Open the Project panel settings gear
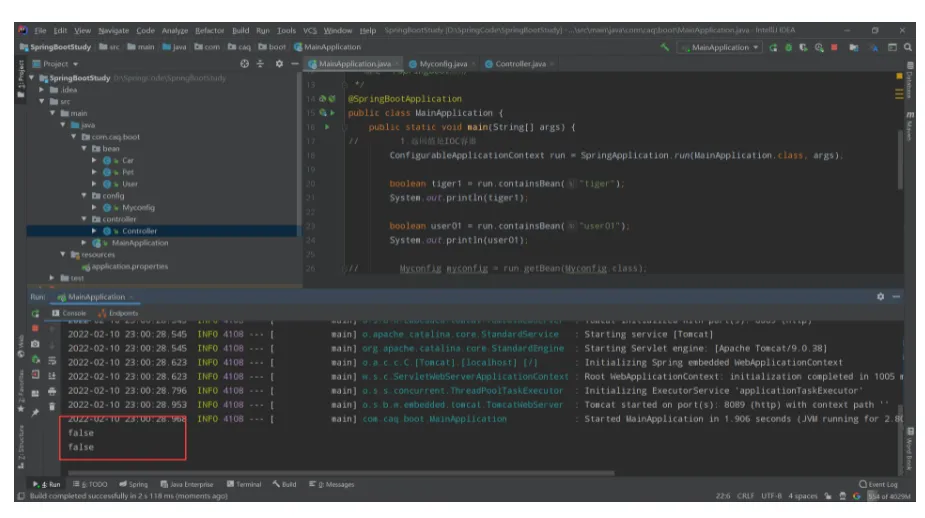The image size is (925, 518). pyautogui.click(x=279, y=64)
